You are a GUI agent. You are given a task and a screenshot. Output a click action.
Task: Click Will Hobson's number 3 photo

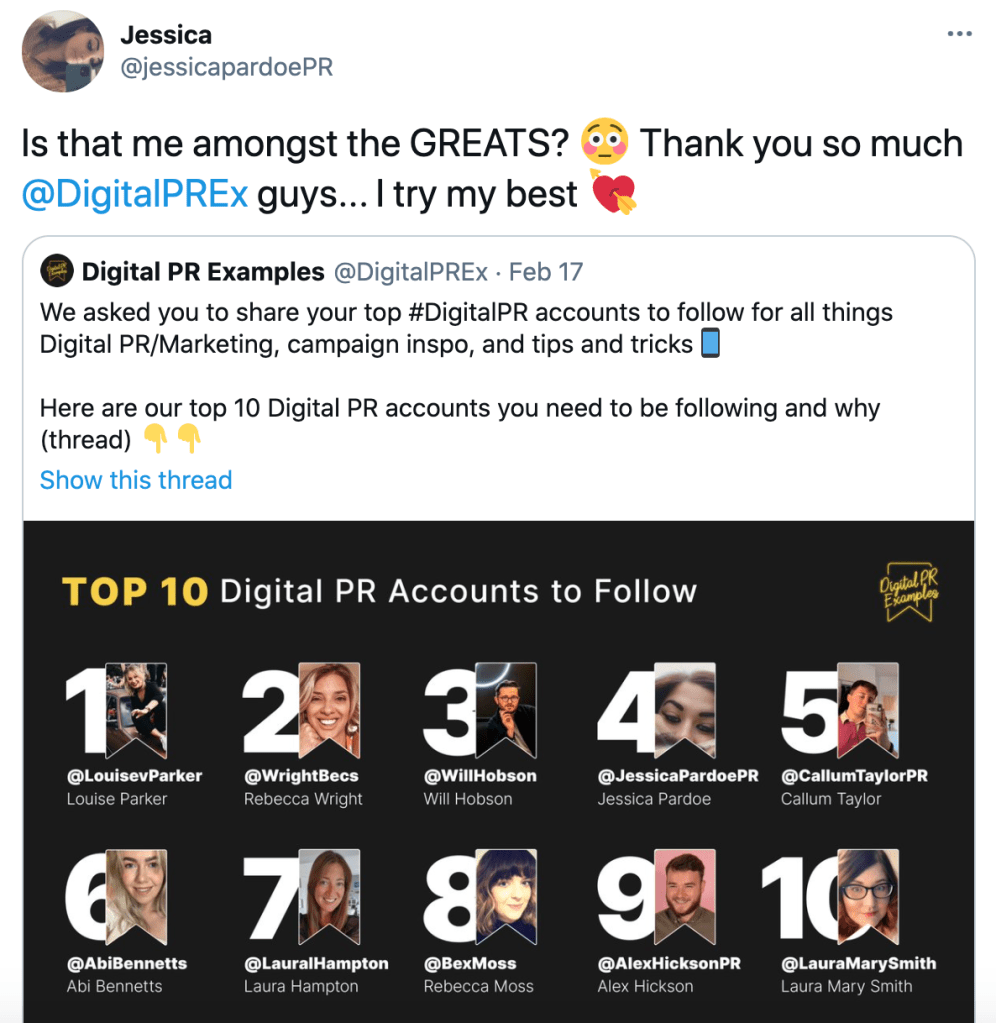506,704
